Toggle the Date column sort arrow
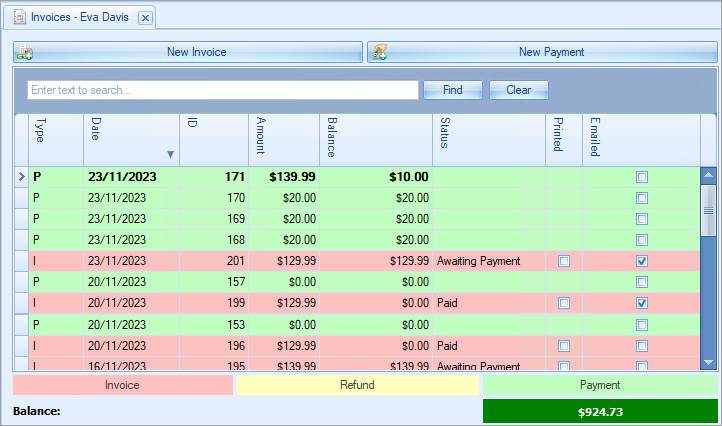722x426 pixels. (x=170, y=154)
